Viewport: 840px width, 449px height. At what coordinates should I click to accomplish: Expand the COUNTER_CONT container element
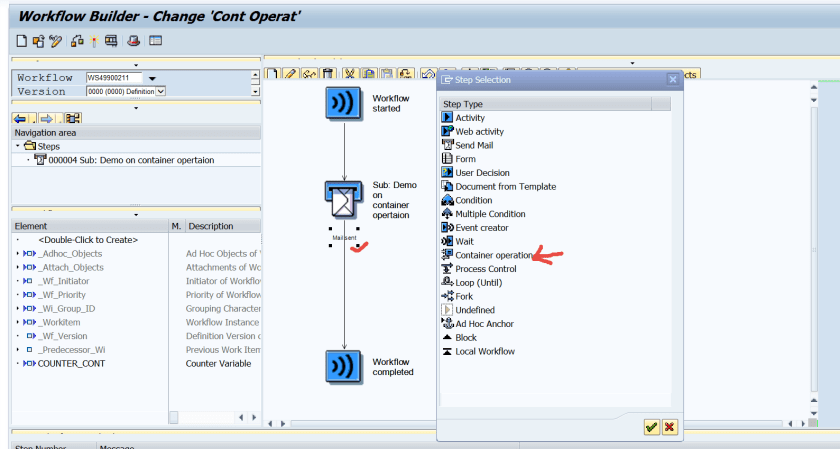click(18, 363)
